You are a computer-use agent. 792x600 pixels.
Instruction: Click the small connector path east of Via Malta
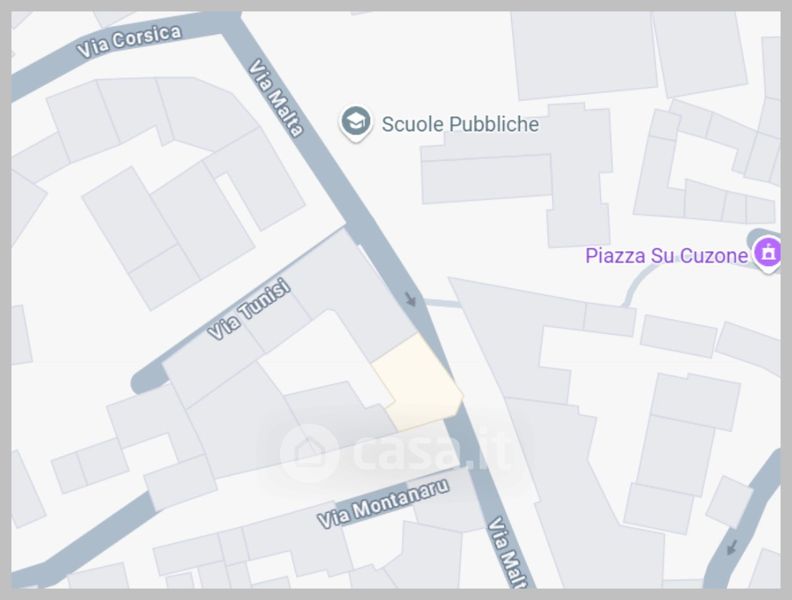coord(442,303)
